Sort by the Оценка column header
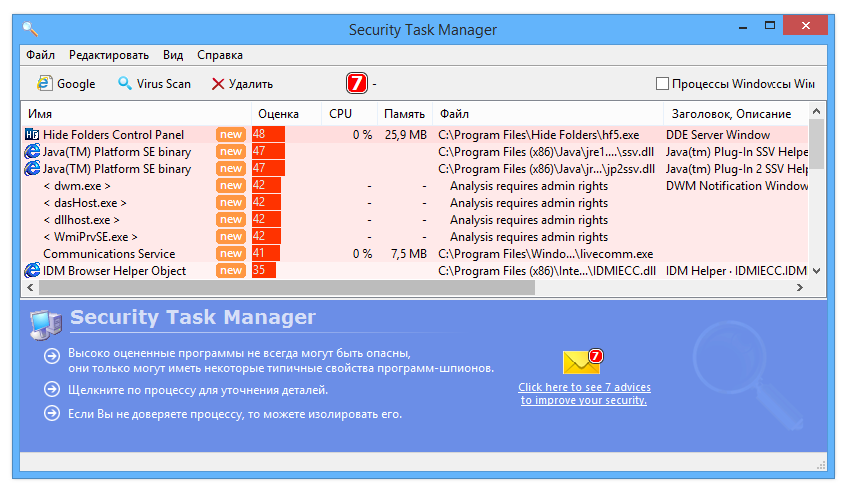The width and height of the screenshot is (848, 490). click(287, 114)
